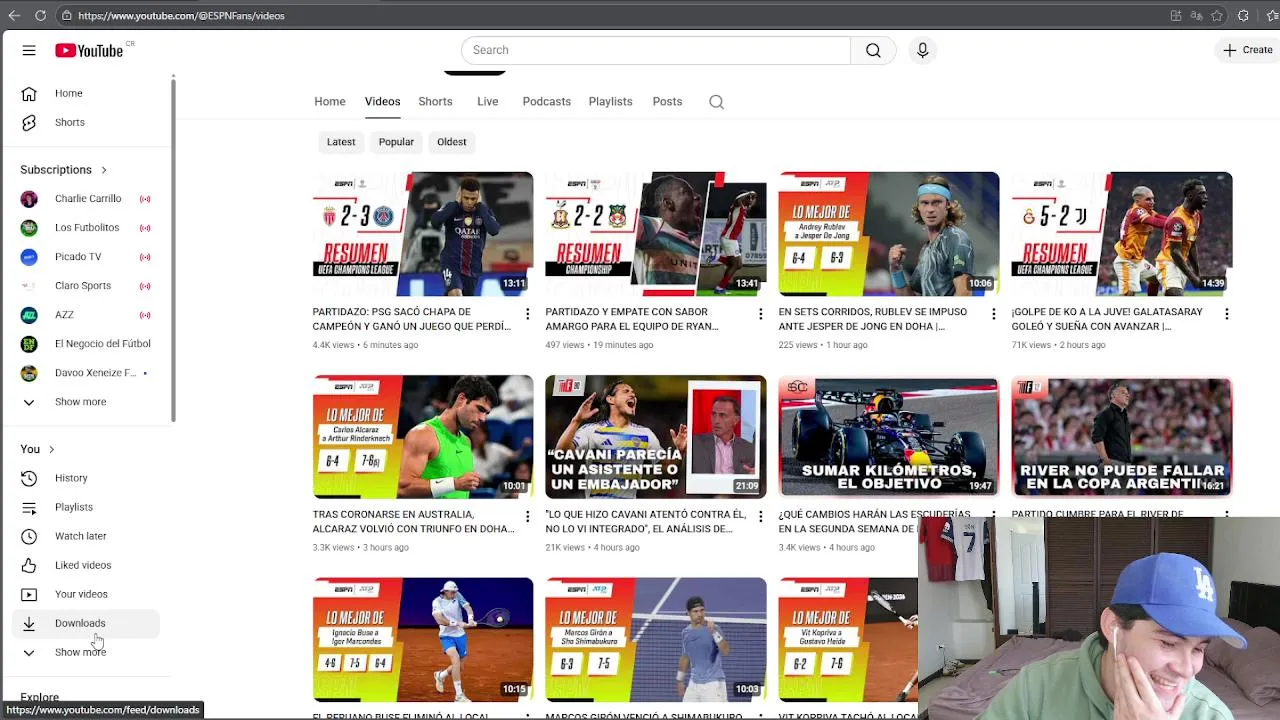Open the Los Futbolitos channel
Image resolution: width=1280 pixels, height=720 pixels.
pos(86,228)
